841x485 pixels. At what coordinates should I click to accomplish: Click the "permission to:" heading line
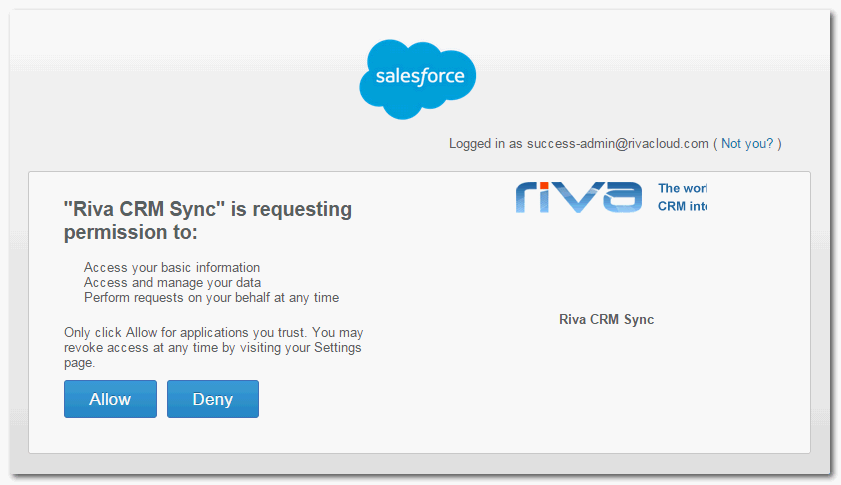(131, 233)
